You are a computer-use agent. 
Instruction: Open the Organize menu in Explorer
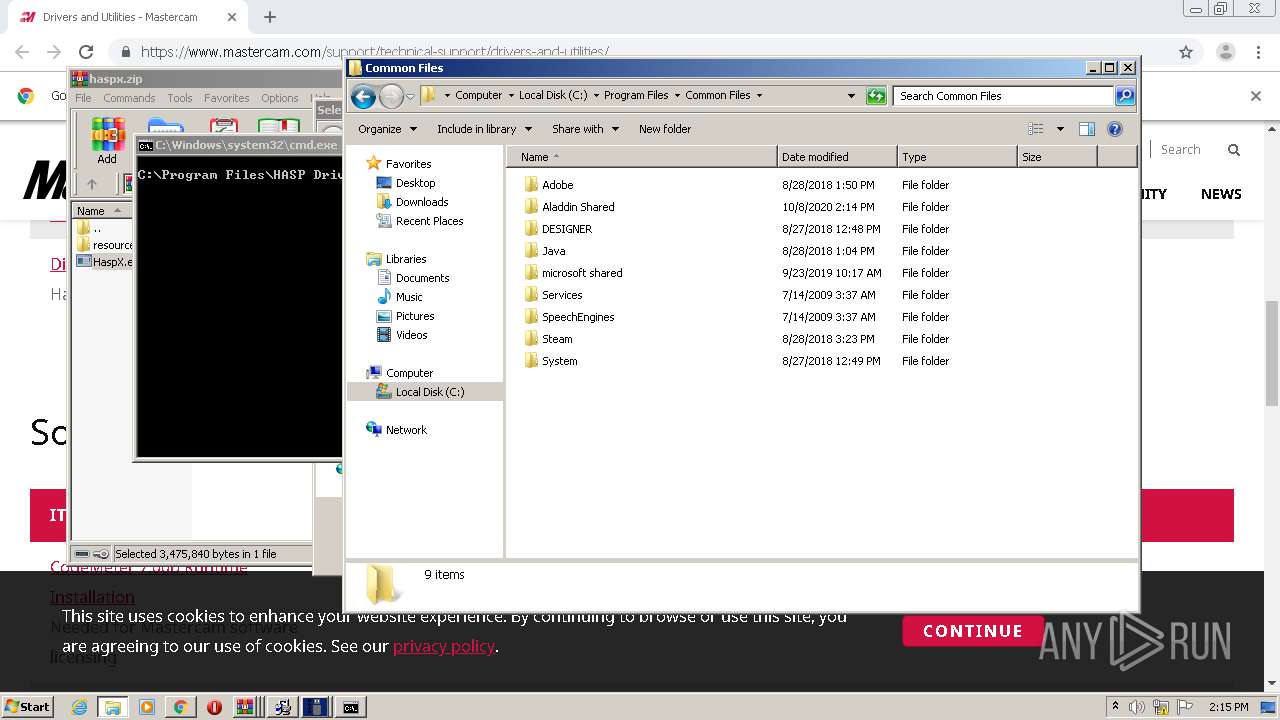pos(387,129)
